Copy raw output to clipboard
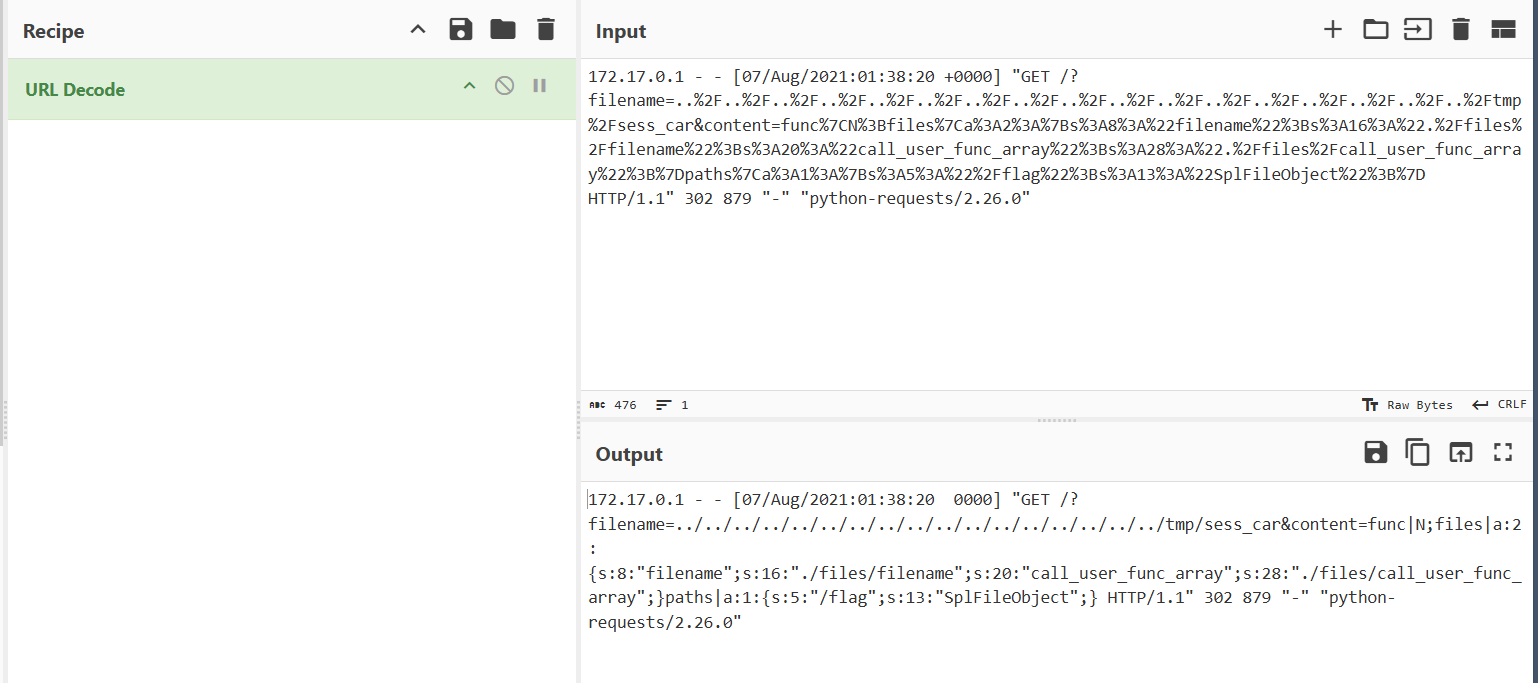 1418,453
